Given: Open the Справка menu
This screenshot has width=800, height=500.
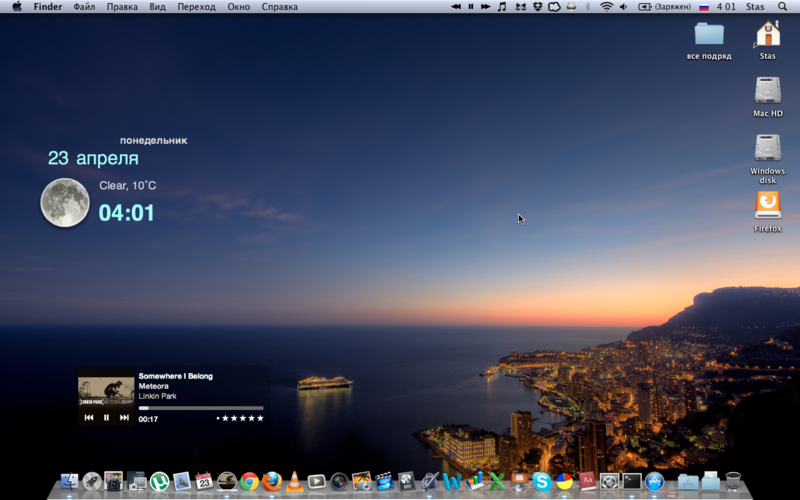Looking at the screenshot, I should [x=280, y=7].
